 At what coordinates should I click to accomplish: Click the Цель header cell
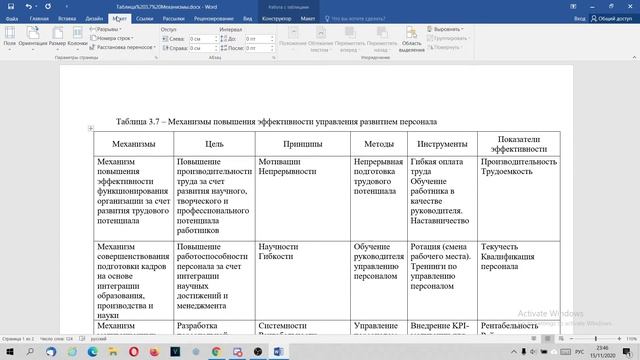(214, 144)
